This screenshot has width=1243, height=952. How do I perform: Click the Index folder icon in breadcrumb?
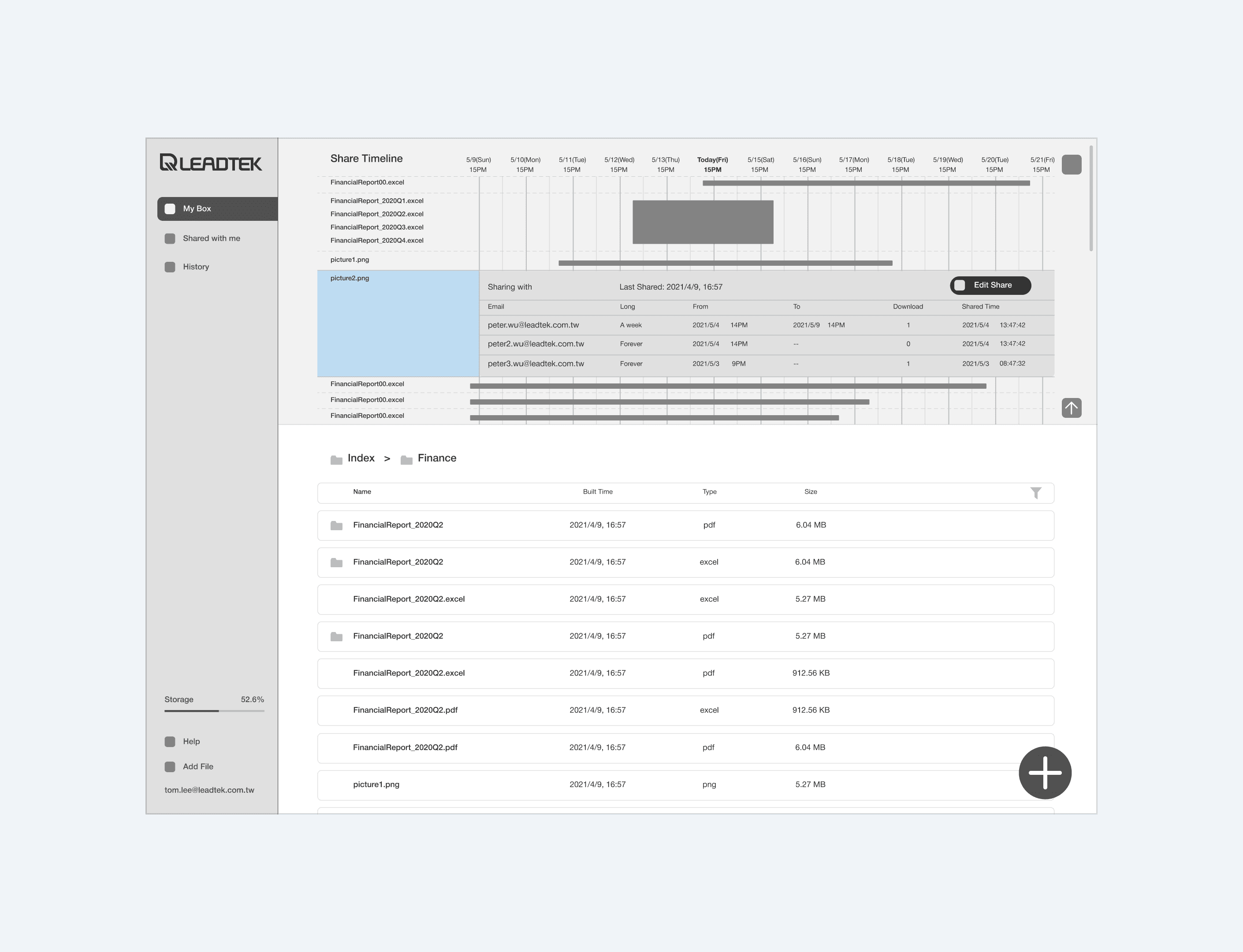[336, 460]
